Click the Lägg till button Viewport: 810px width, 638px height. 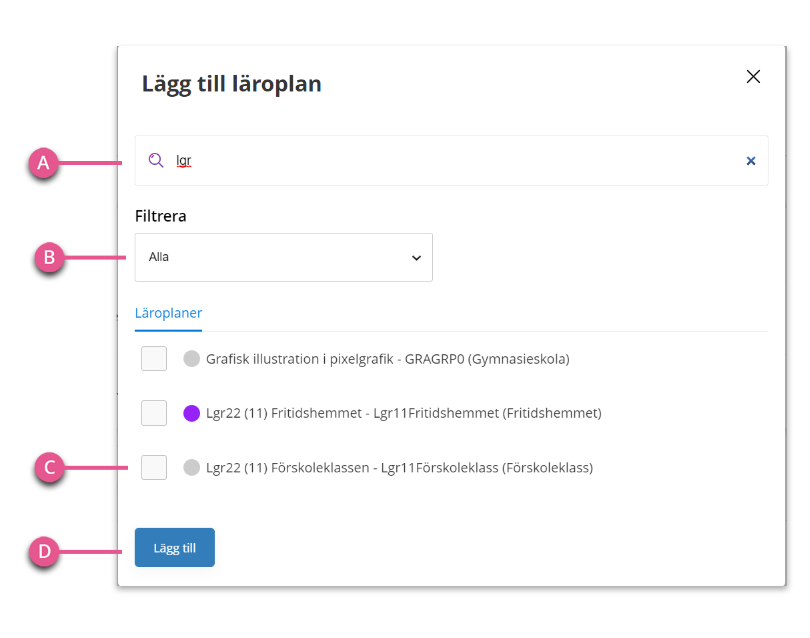click(175, 548)
